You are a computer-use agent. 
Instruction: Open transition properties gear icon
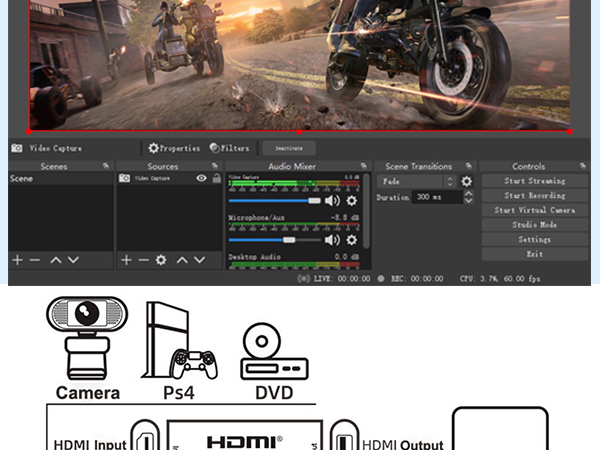[x=466, y=181]
